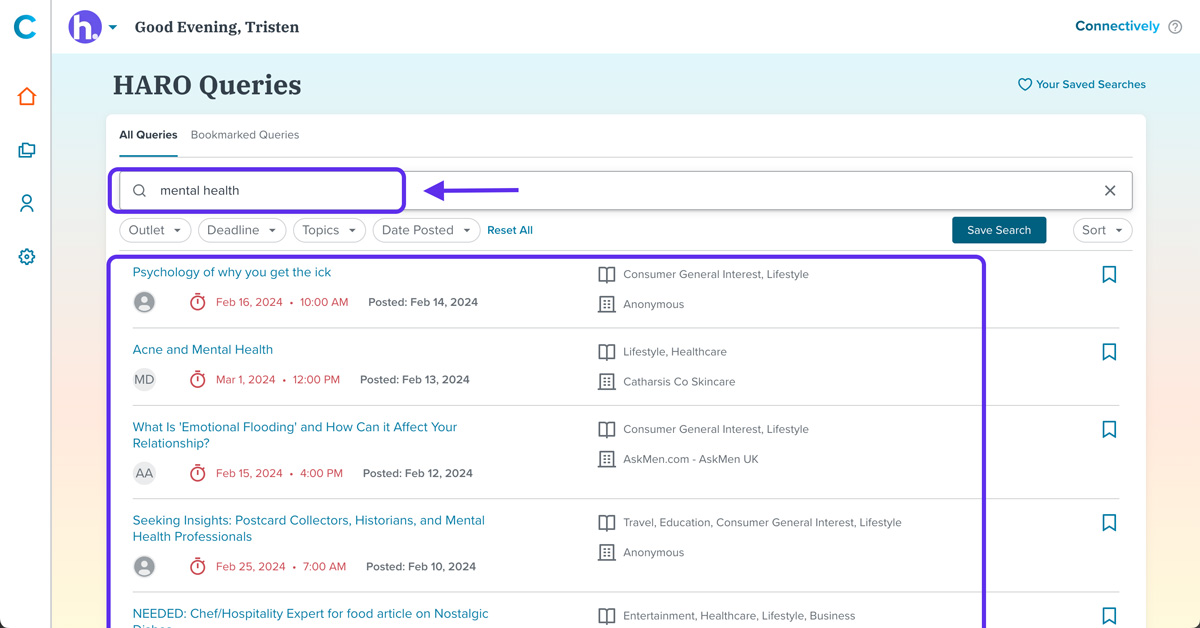1200x628 pixels.
Task: Click book icon on Psychology of ick row
Action: [x=606, y=274]
